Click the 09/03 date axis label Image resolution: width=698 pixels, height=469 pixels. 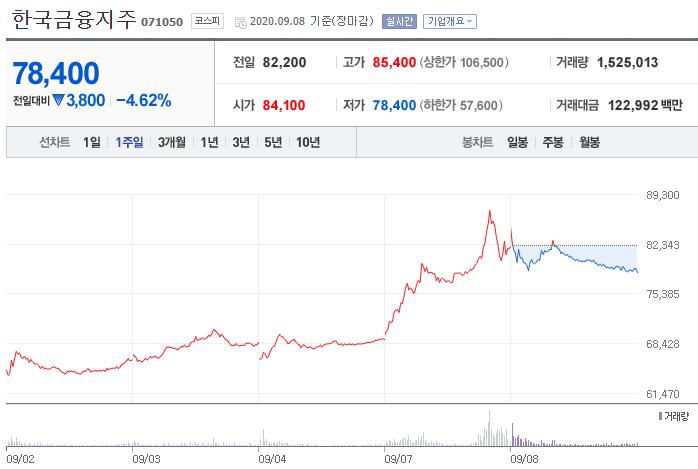pyautogui.click(x=146, y=459)
